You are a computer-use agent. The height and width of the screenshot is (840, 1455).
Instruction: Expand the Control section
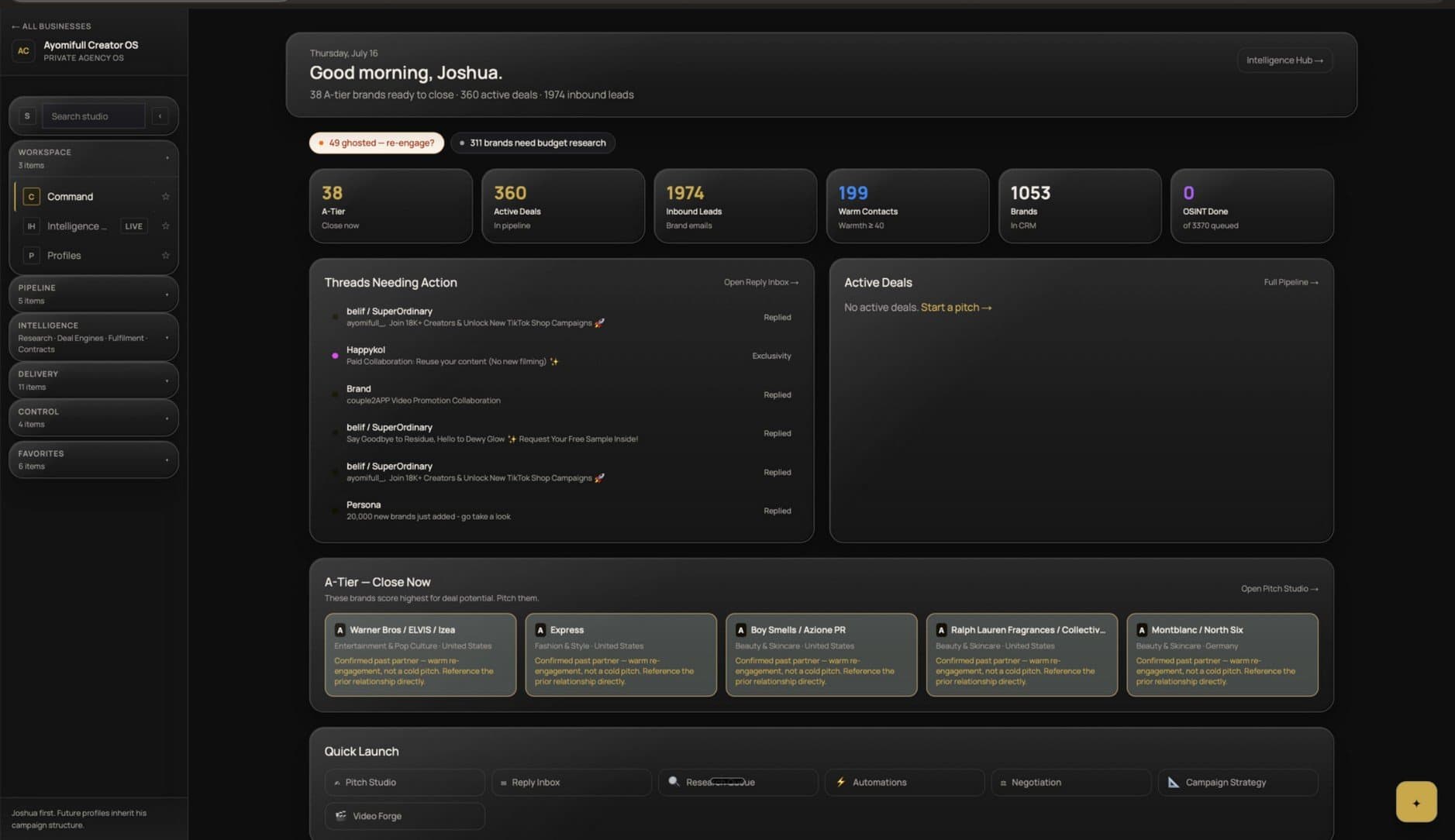[94, 418]
